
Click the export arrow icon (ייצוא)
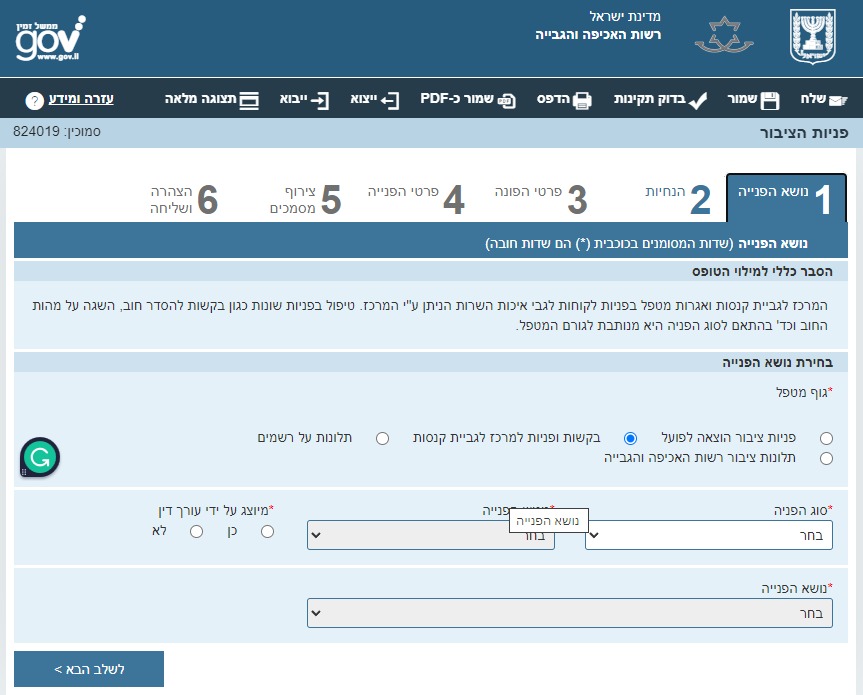pyautogui.click(x=390, y=100)
